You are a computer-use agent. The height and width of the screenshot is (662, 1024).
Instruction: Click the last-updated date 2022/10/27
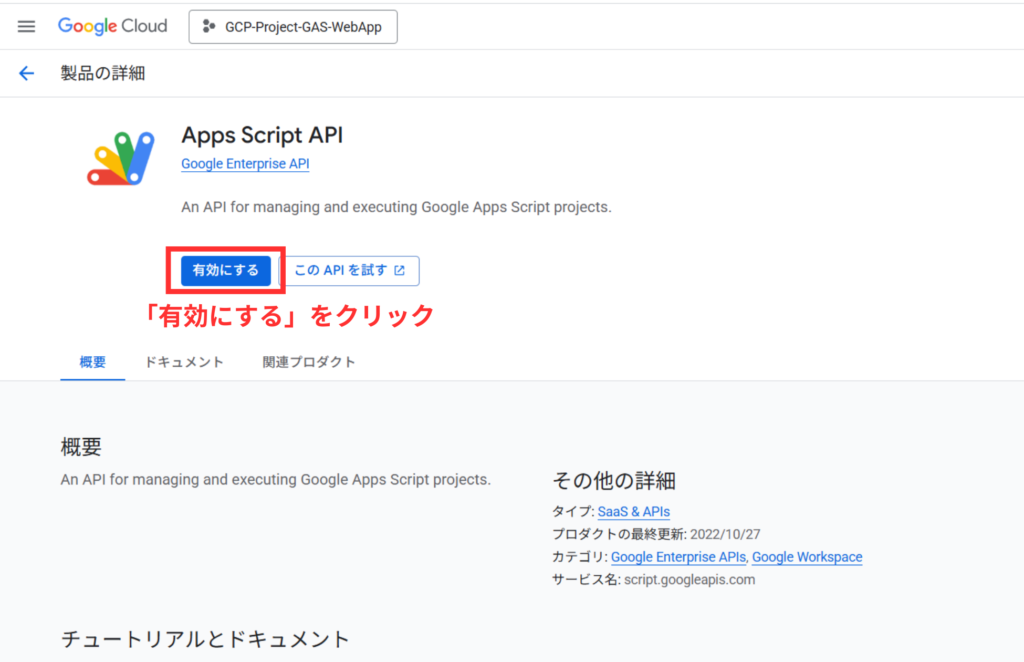click(725, 535)
